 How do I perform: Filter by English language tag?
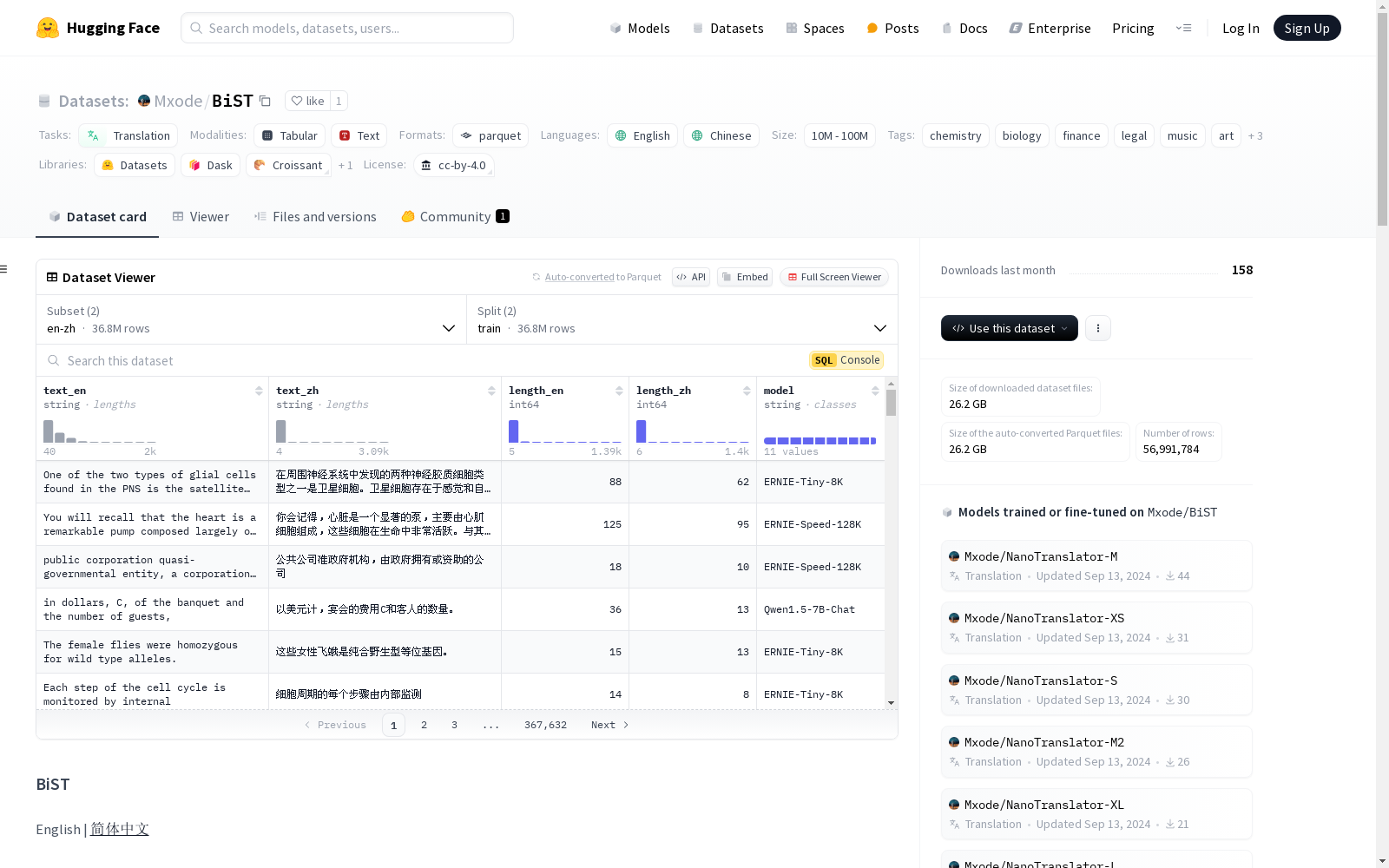[642, 135]
